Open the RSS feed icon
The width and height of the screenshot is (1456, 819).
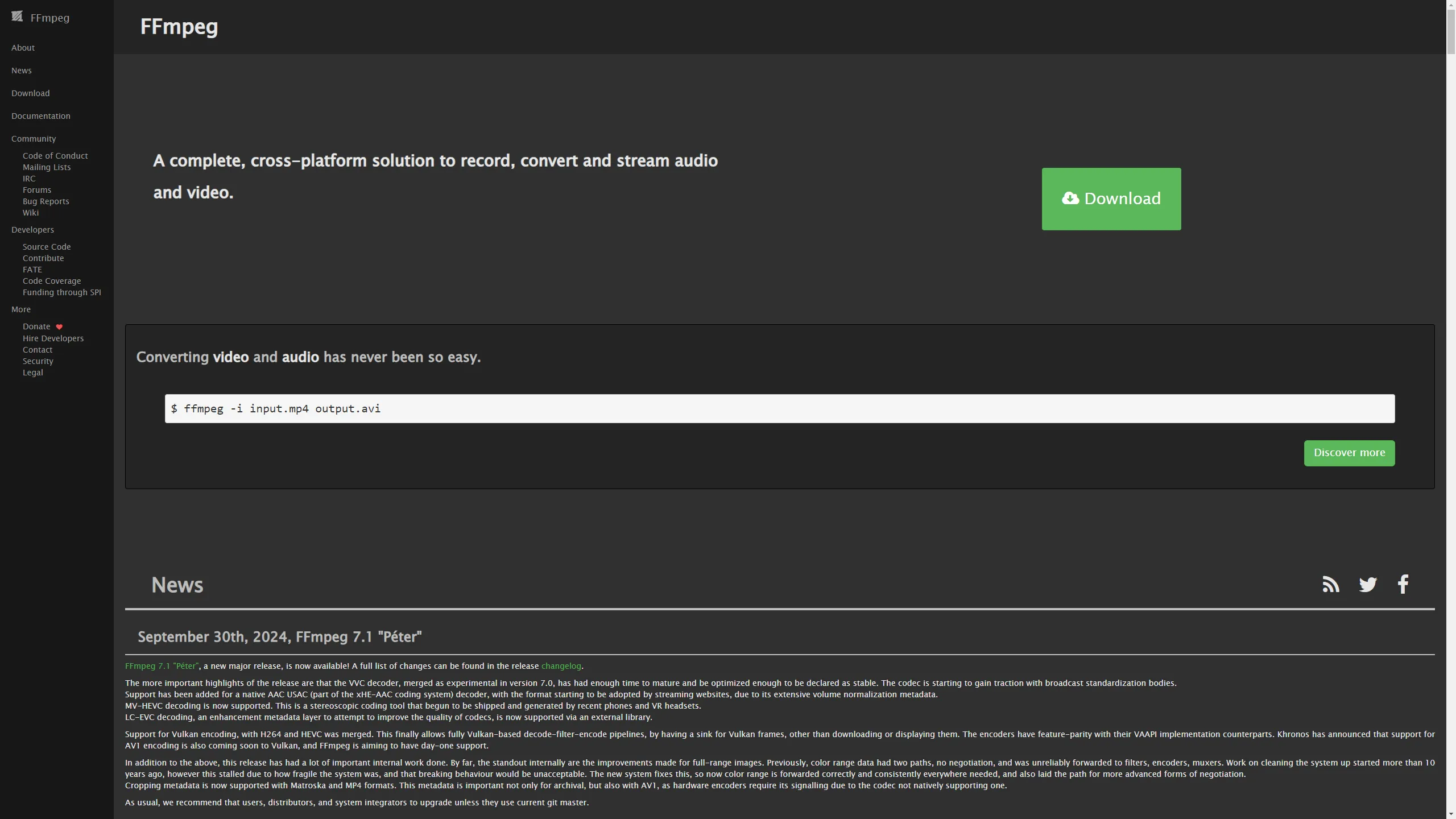point(1331,584)
